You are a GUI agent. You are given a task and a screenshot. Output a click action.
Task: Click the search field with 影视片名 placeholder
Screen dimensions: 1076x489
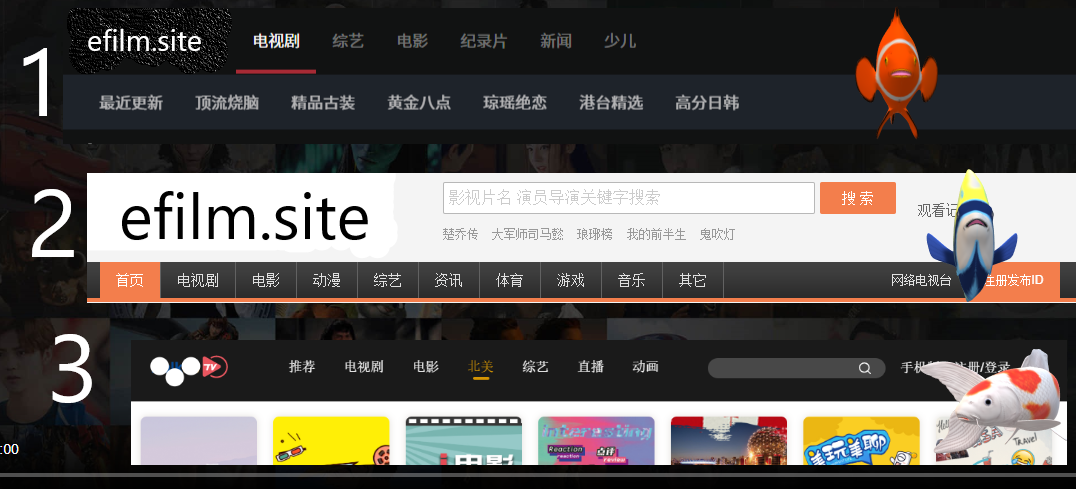(628, 198)
